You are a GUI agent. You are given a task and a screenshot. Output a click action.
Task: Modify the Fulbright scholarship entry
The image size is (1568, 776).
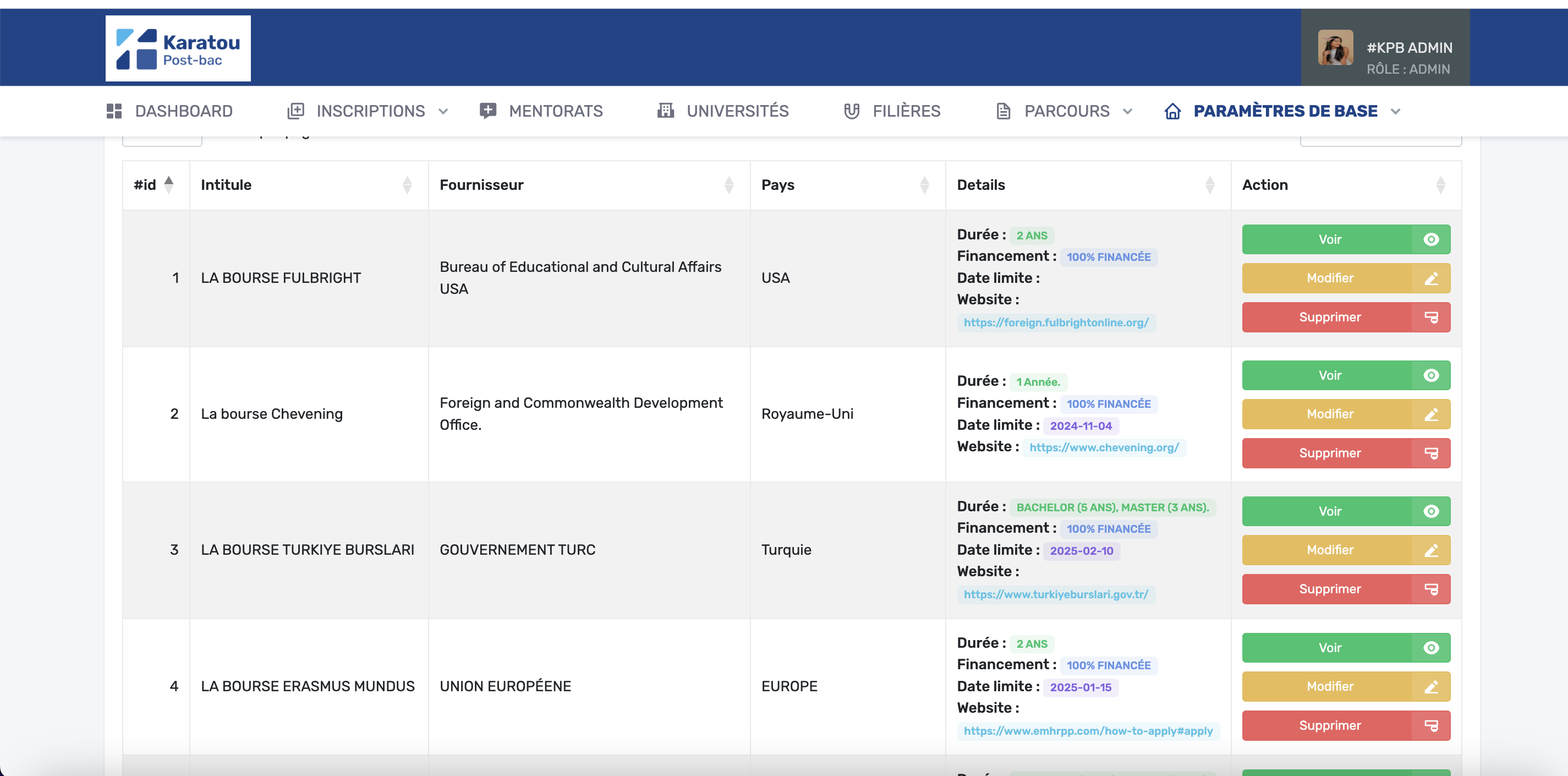[1346, 278]
